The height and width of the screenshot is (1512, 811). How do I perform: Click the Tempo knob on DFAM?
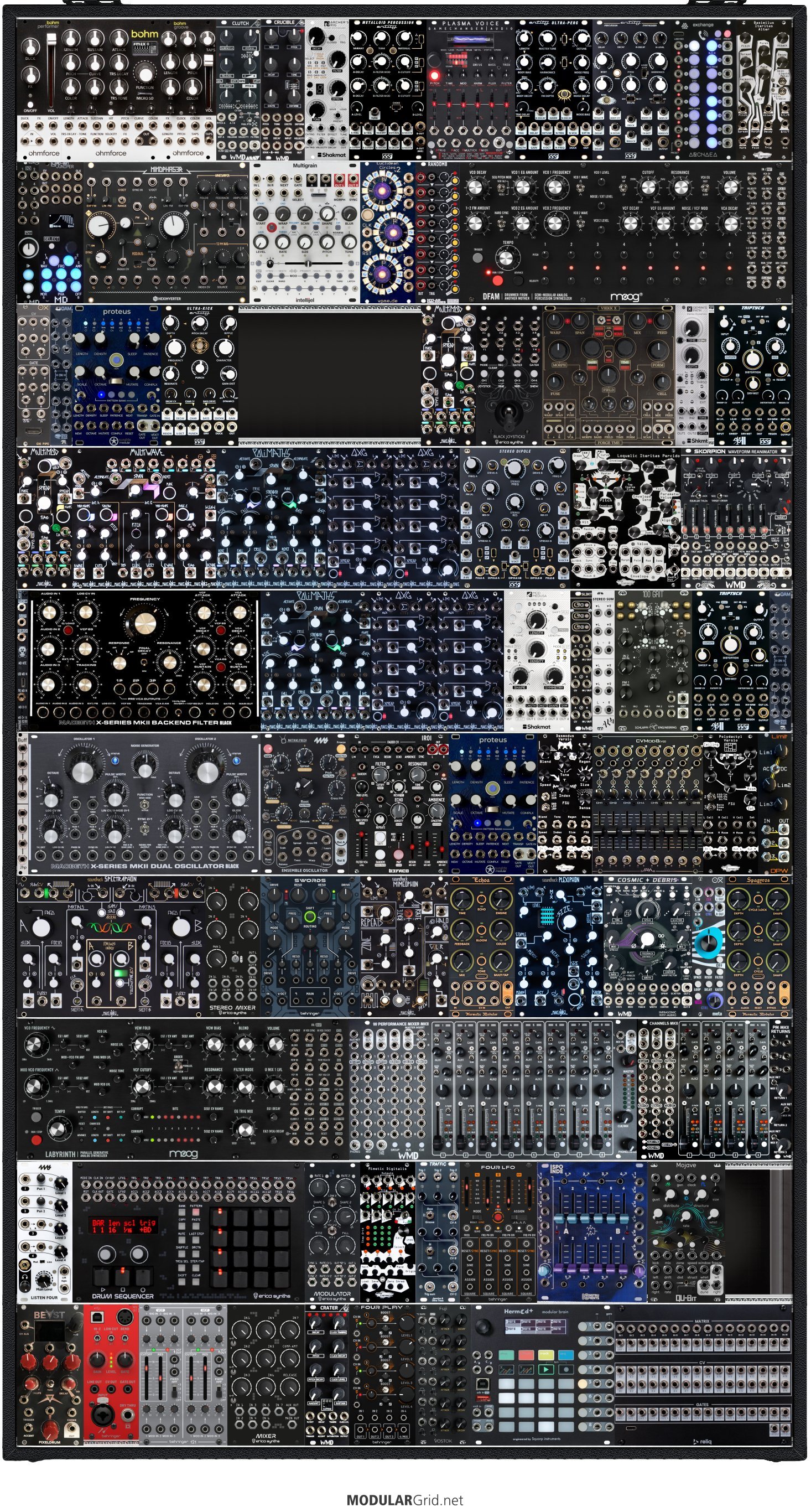click(507, 258)
